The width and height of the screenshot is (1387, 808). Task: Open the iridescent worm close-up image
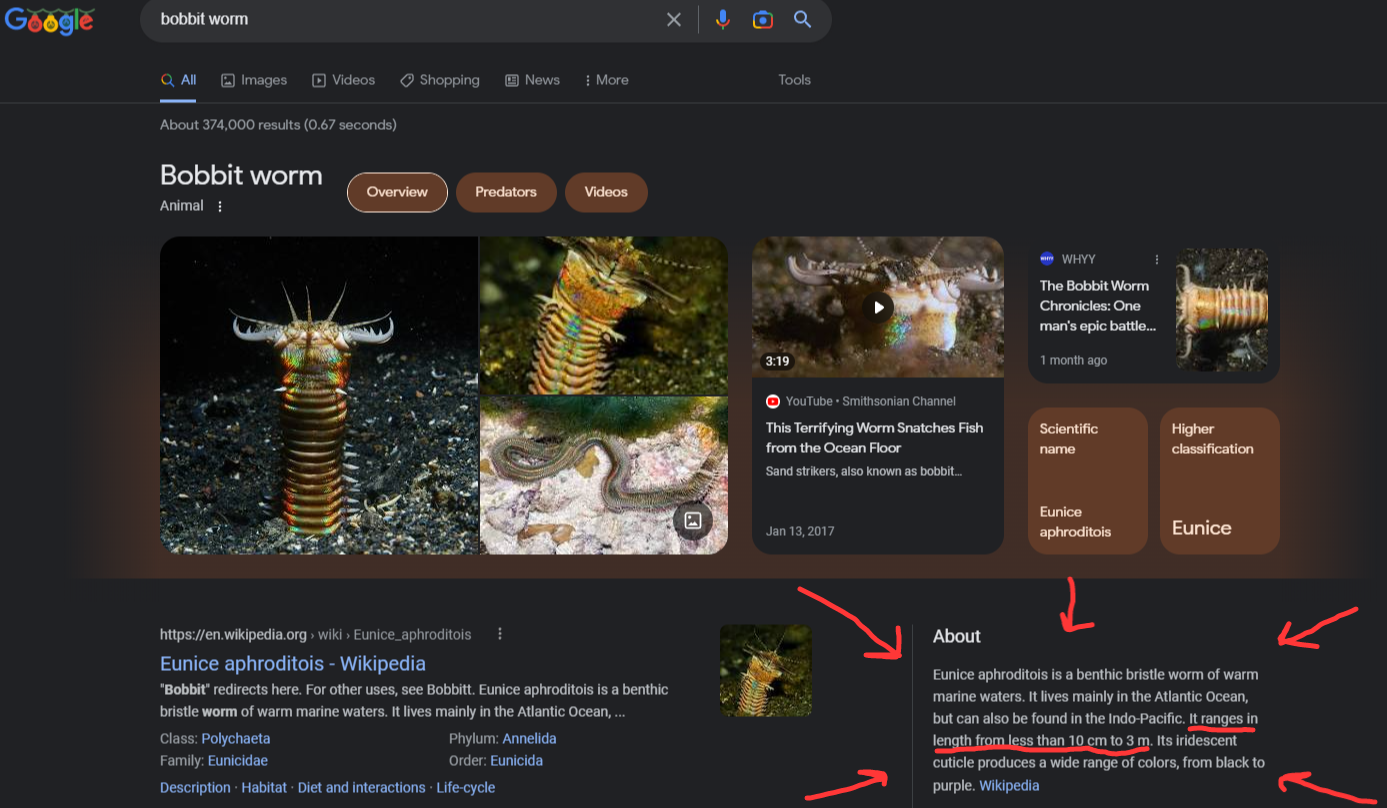pos(604,315)
